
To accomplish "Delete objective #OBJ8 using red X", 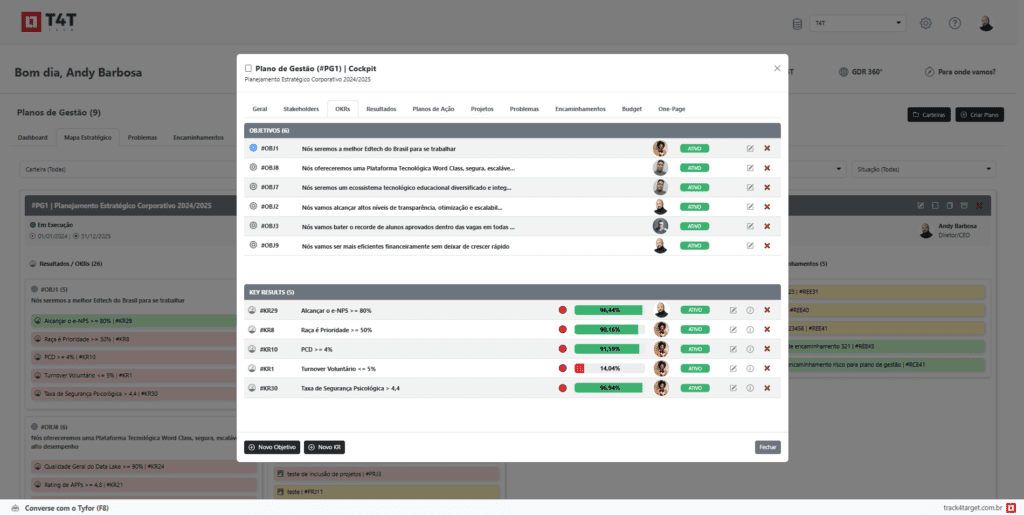I will (767, 168).
